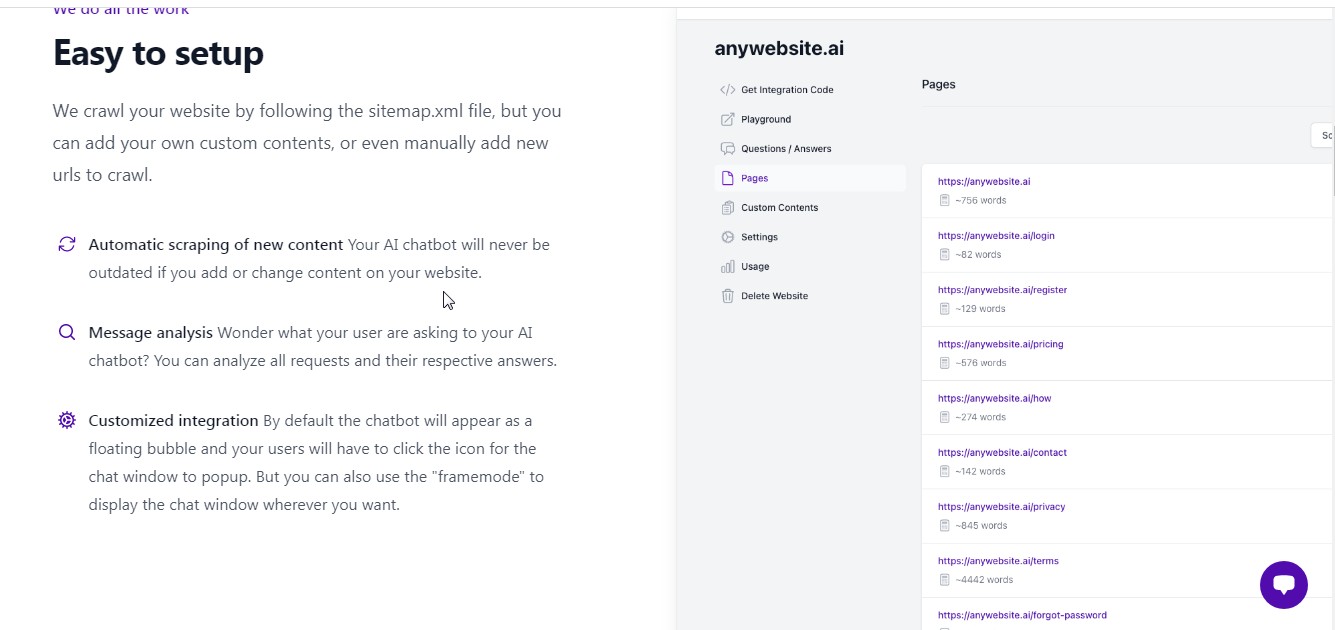Open the https://anywebsite.ai page link
The width and height of the screenshot is (1335, 630).
pos(984,182)
